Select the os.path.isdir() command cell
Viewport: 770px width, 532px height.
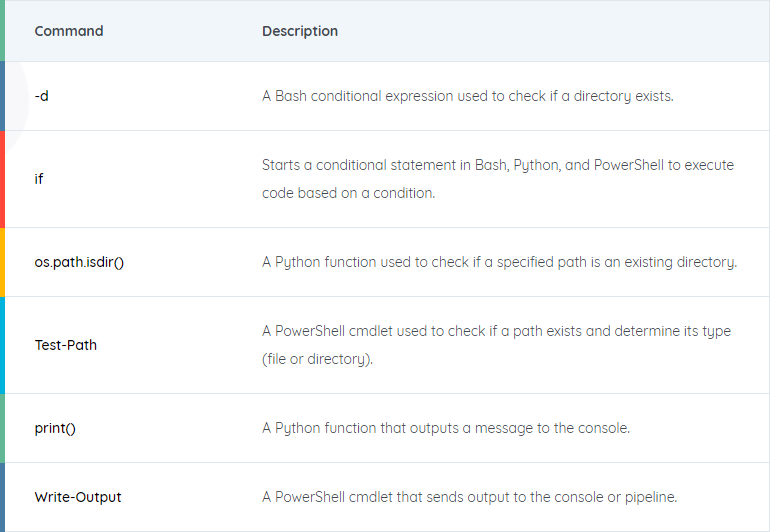click(x=79, y=262)
